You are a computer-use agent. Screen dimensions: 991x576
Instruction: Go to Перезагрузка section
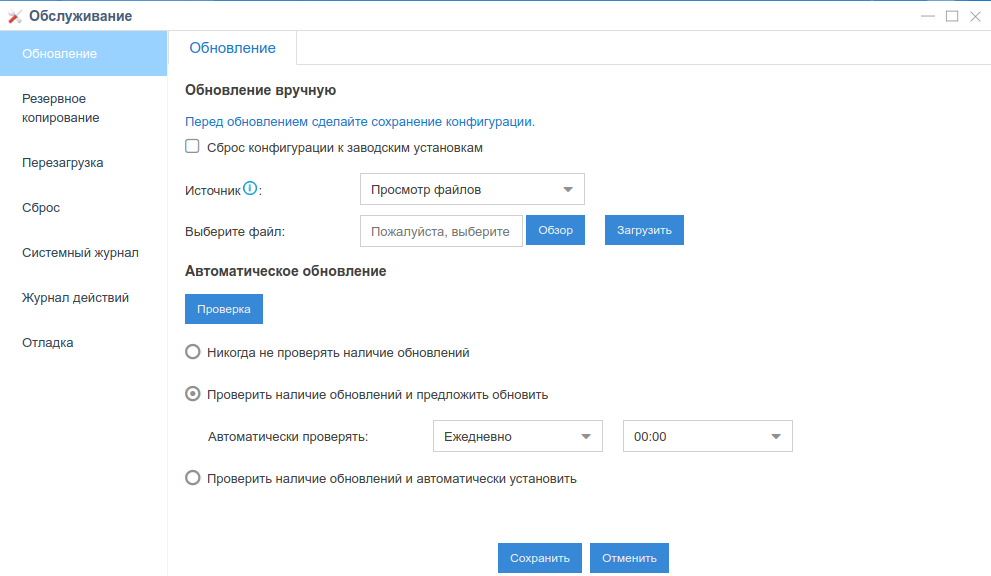83,162
